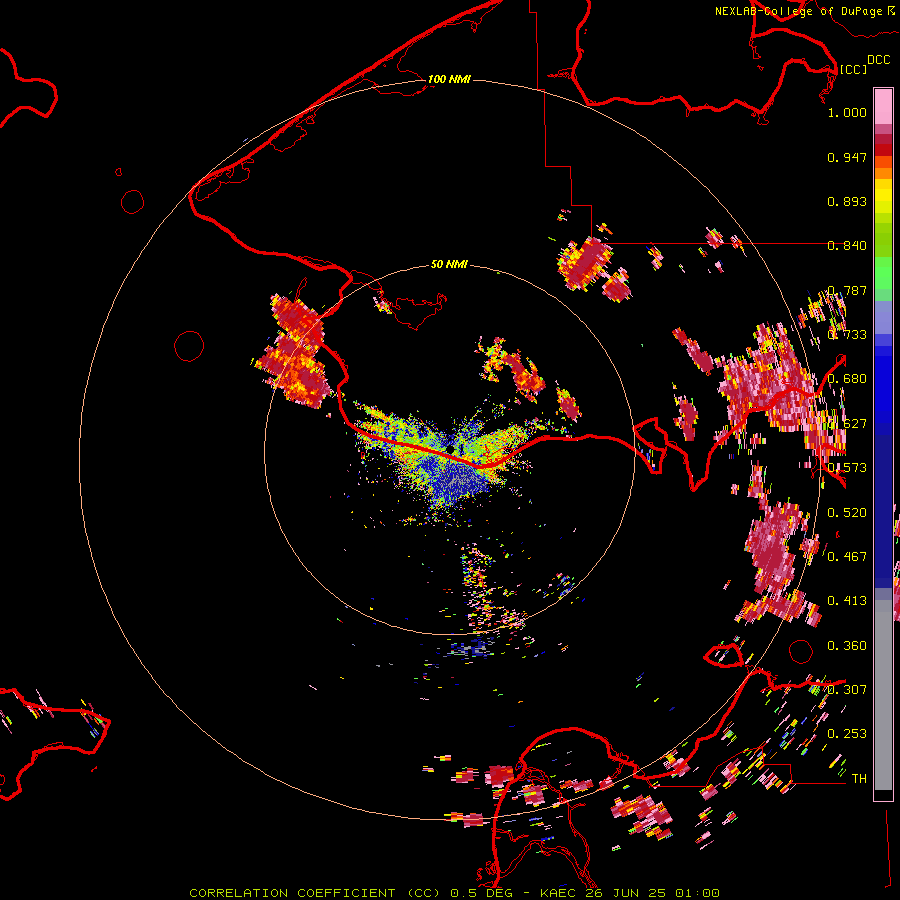Pick the pink top segment of the color bar

[883, 106]
